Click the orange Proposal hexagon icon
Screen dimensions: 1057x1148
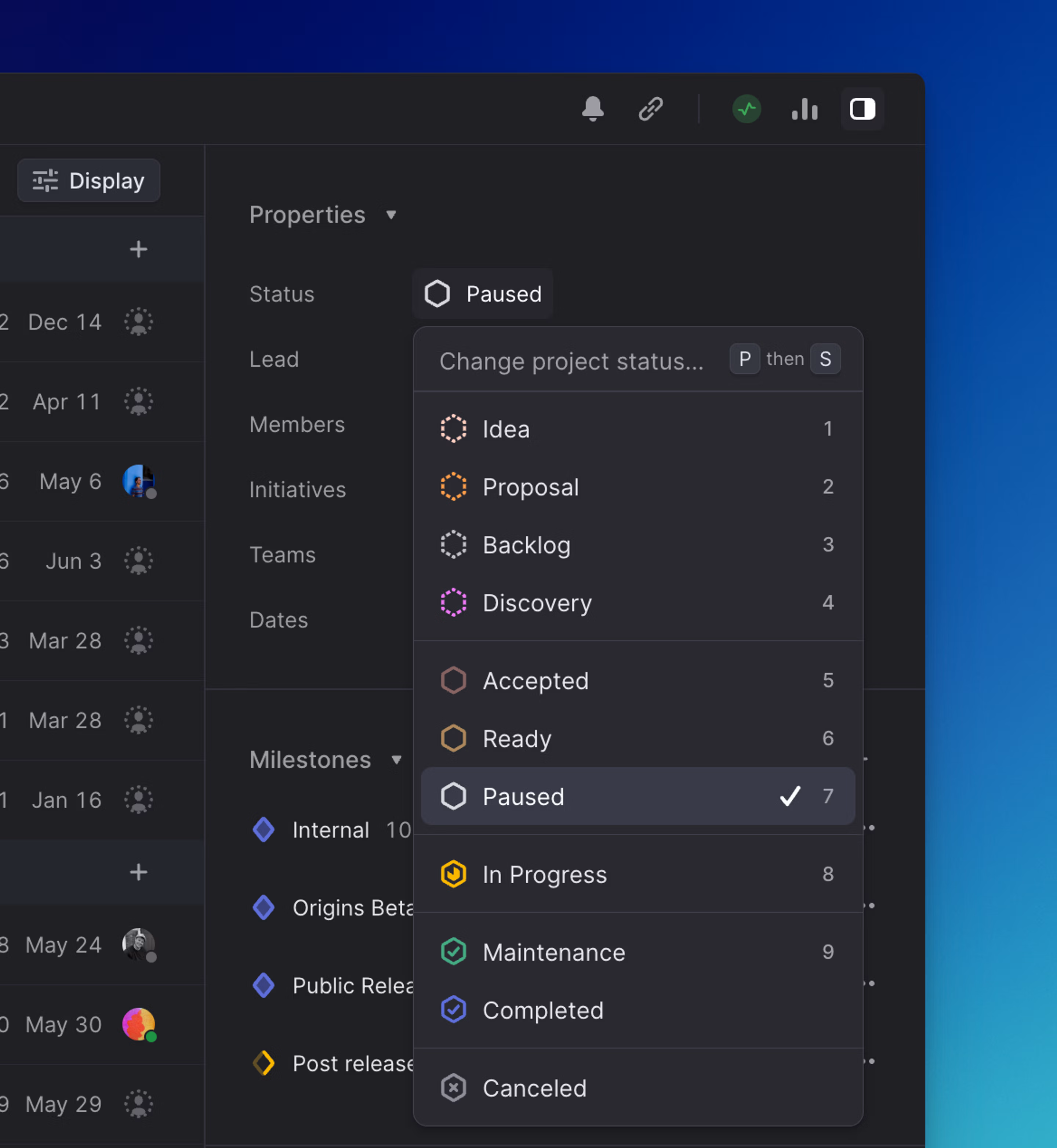pyautogui.click(x=453, y=487)
